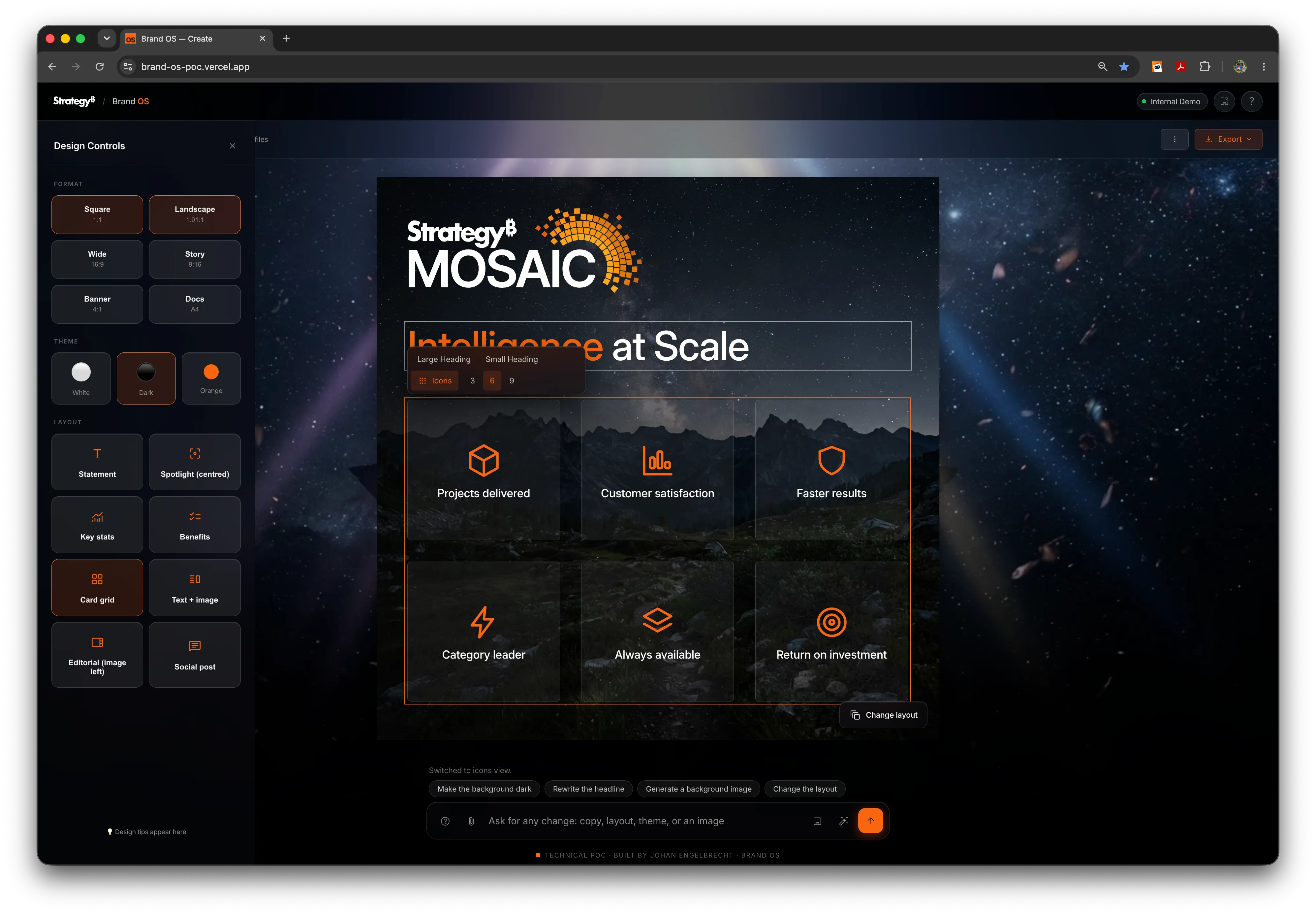Switch to Small Heading option

coord(511,359)
